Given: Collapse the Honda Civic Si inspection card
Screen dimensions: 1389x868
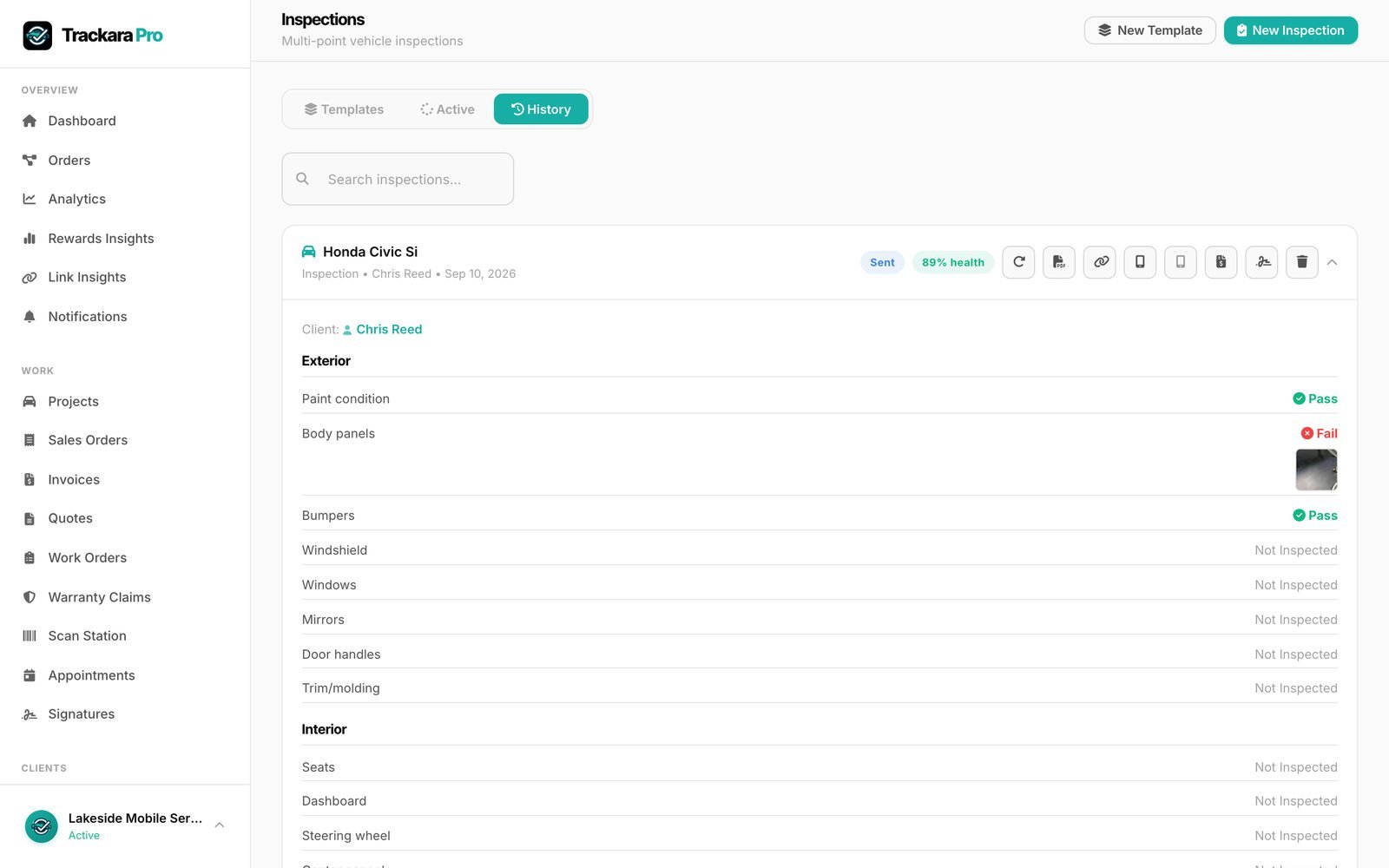Looking at the screenshot, I should point(1332,262).
